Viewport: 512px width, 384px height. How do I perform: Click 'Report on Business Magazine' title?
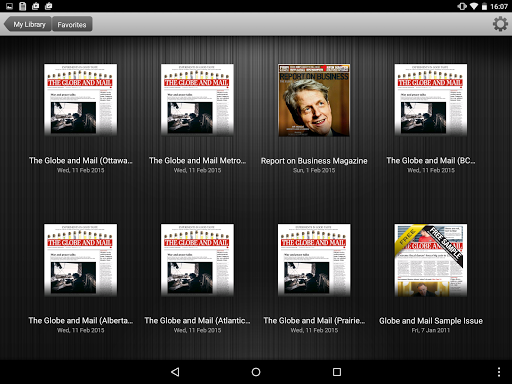[x=314, y=161]
